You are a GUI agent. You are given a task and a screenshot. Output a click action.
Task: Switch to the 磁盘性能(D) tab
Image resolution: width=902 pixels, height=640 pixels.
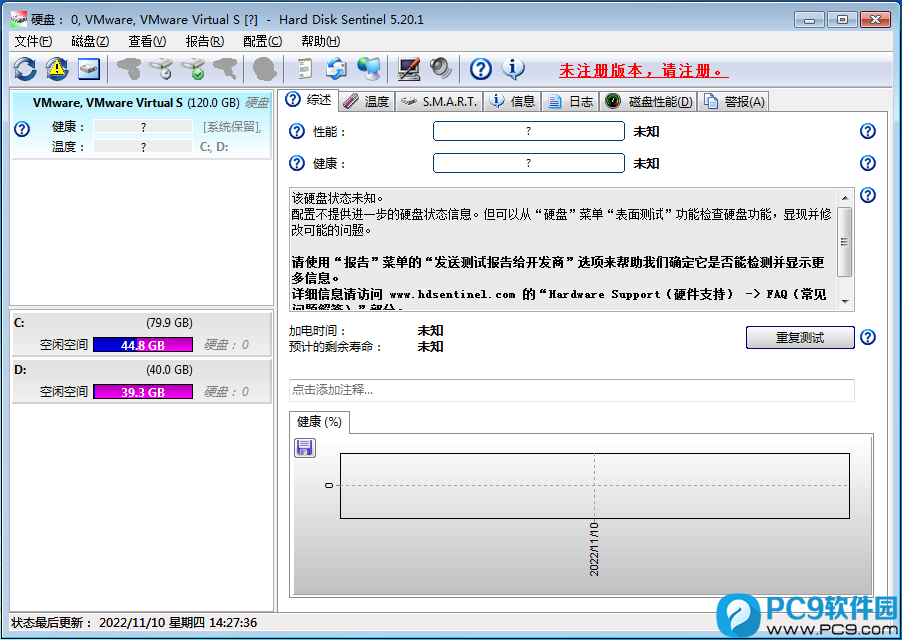(x=648, y=102)
